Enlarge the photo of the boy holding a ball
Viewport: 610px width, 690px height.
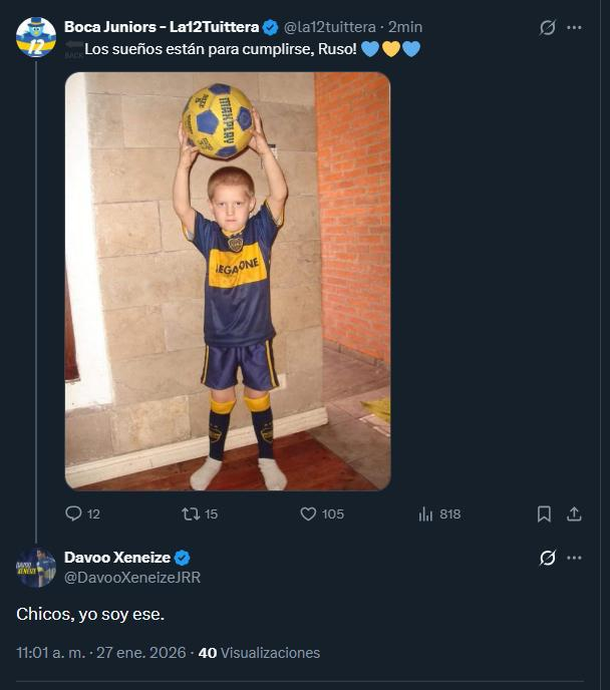point(228,281)
